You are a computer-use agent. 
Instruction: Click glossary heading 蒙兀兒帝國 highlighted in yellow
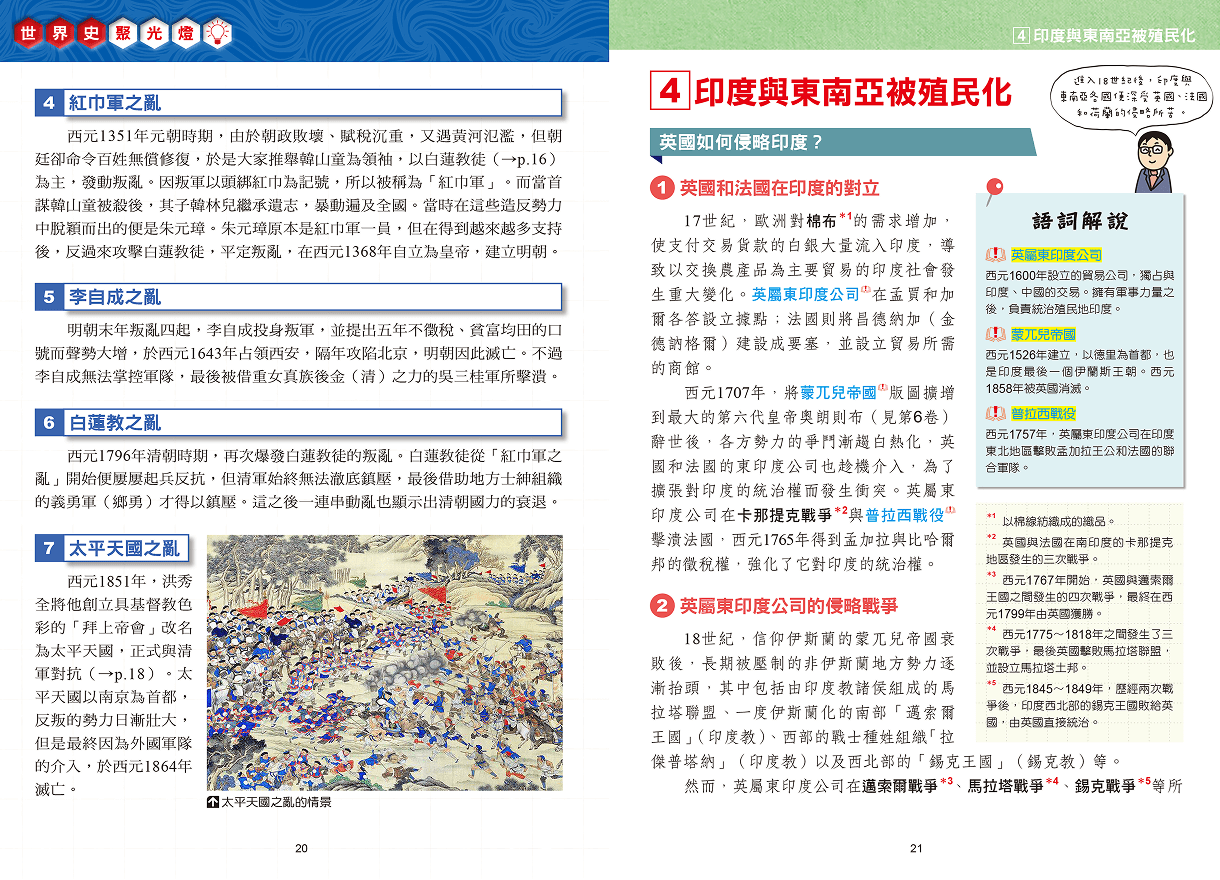pyautogui.click(x=1043, y=335)
